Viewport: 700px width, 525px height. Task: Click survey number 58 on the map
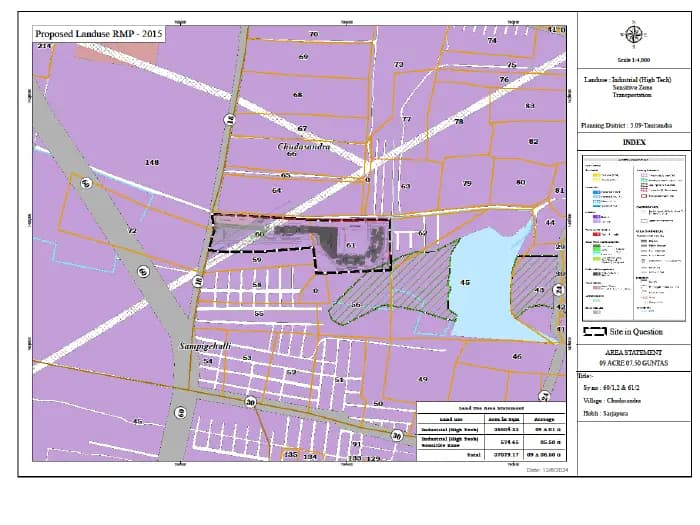(257, 285)
